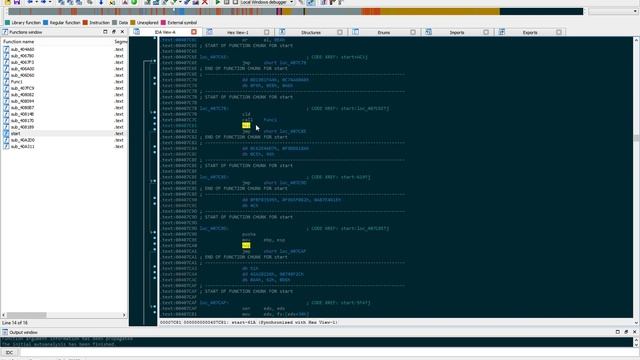Open the Local Windows debugger dropdown
Screen dimensions: 640x360
291,2
